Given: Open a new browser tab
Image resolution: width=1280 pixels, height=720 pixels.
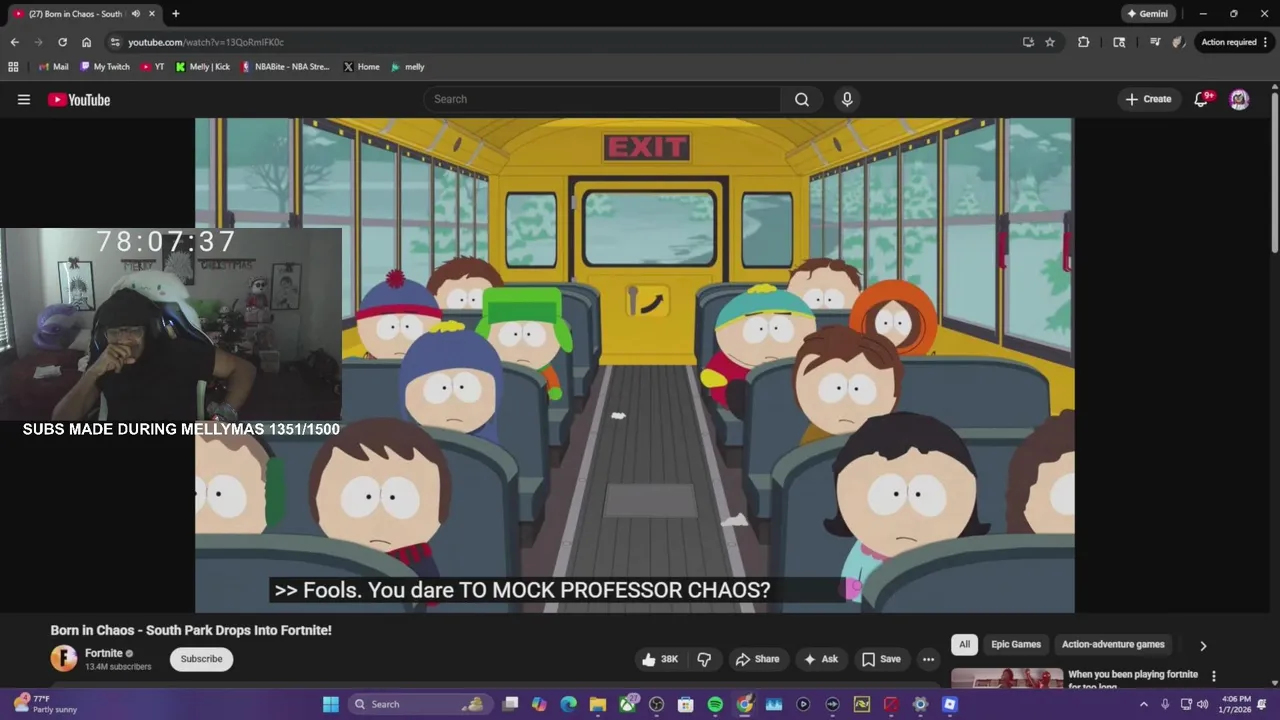Looking at the screenshot, I should (175, 14).
